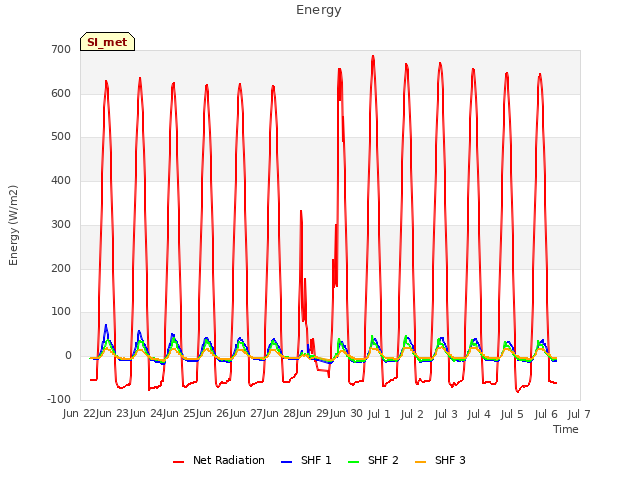Click the Time x-axis label

tap(566, 429)
